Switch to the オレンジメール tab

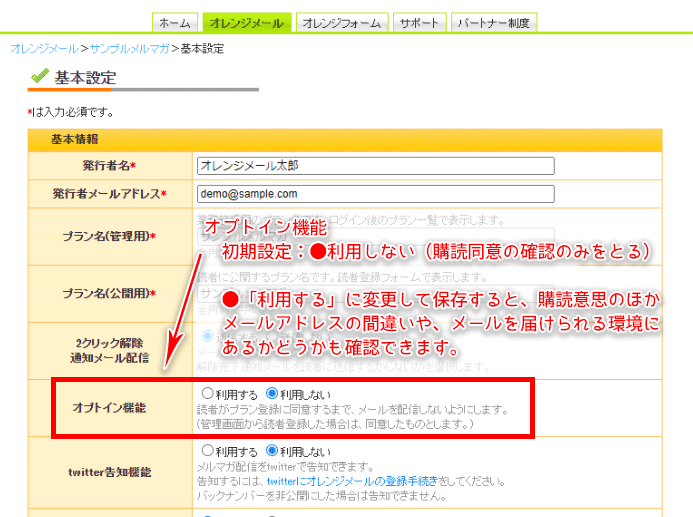click(247, 23)
